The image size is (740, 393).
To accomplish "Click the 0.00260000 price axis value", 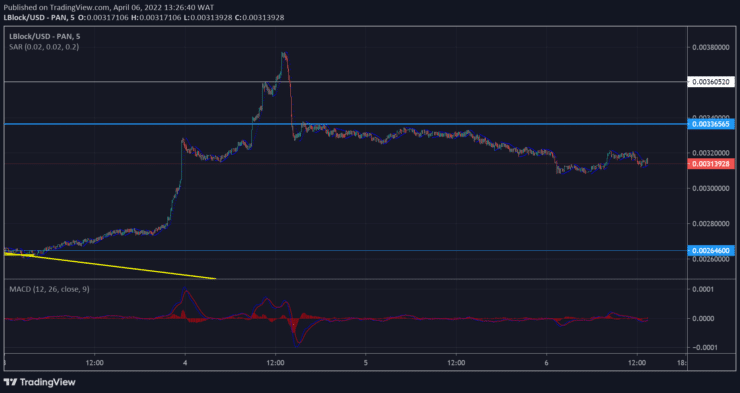I will click(x=711, y=259).
